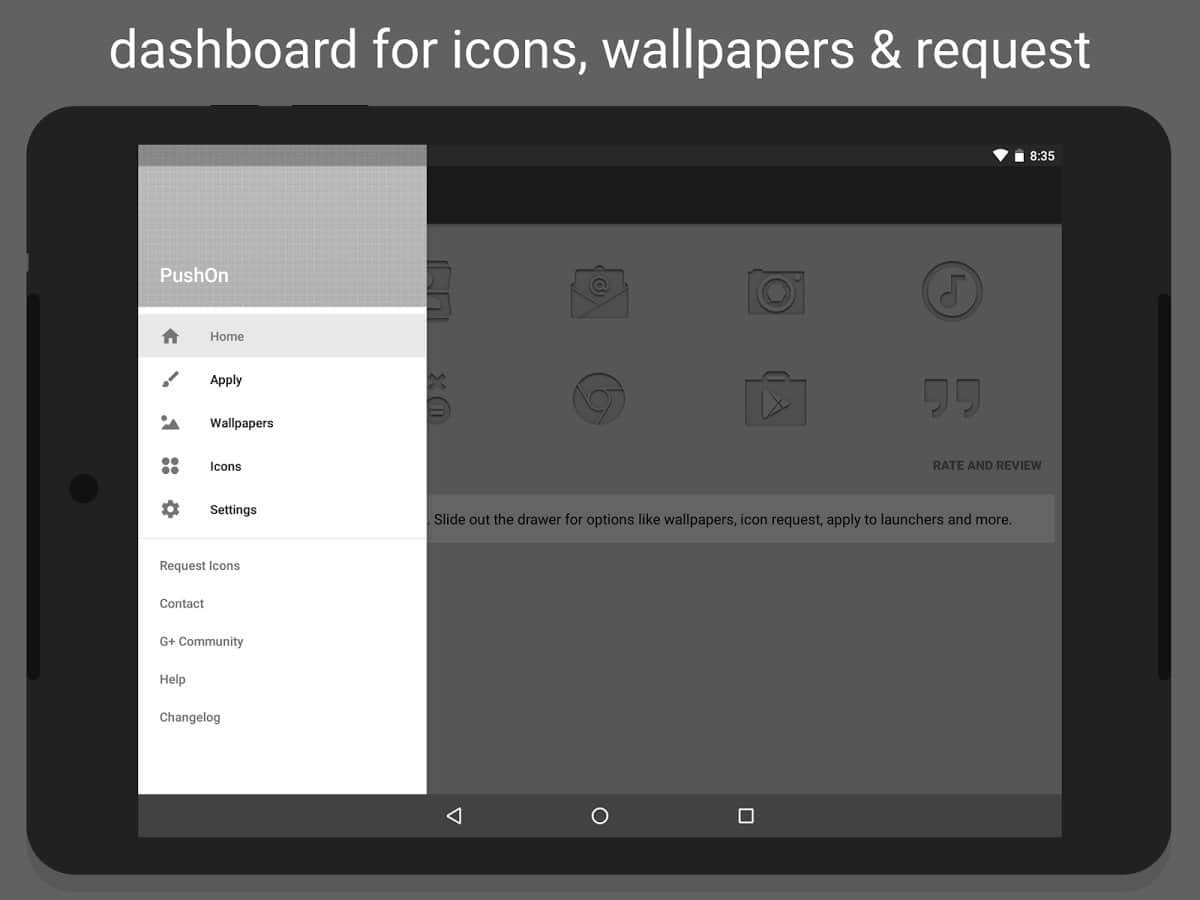Click the house icon beside Home
This screenshot has height=900, width=1200.
(171, 336)
